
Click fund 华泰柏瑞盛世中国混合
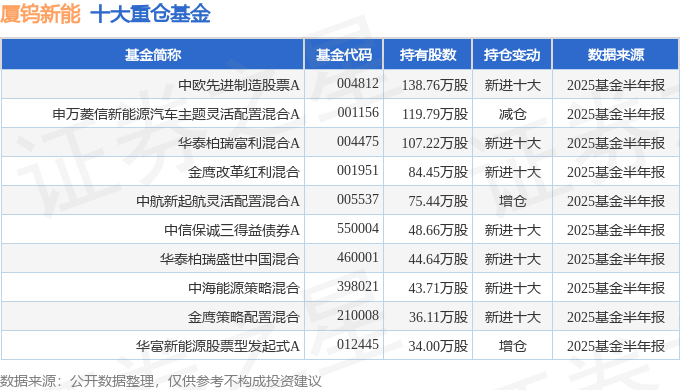click(230, 259)
